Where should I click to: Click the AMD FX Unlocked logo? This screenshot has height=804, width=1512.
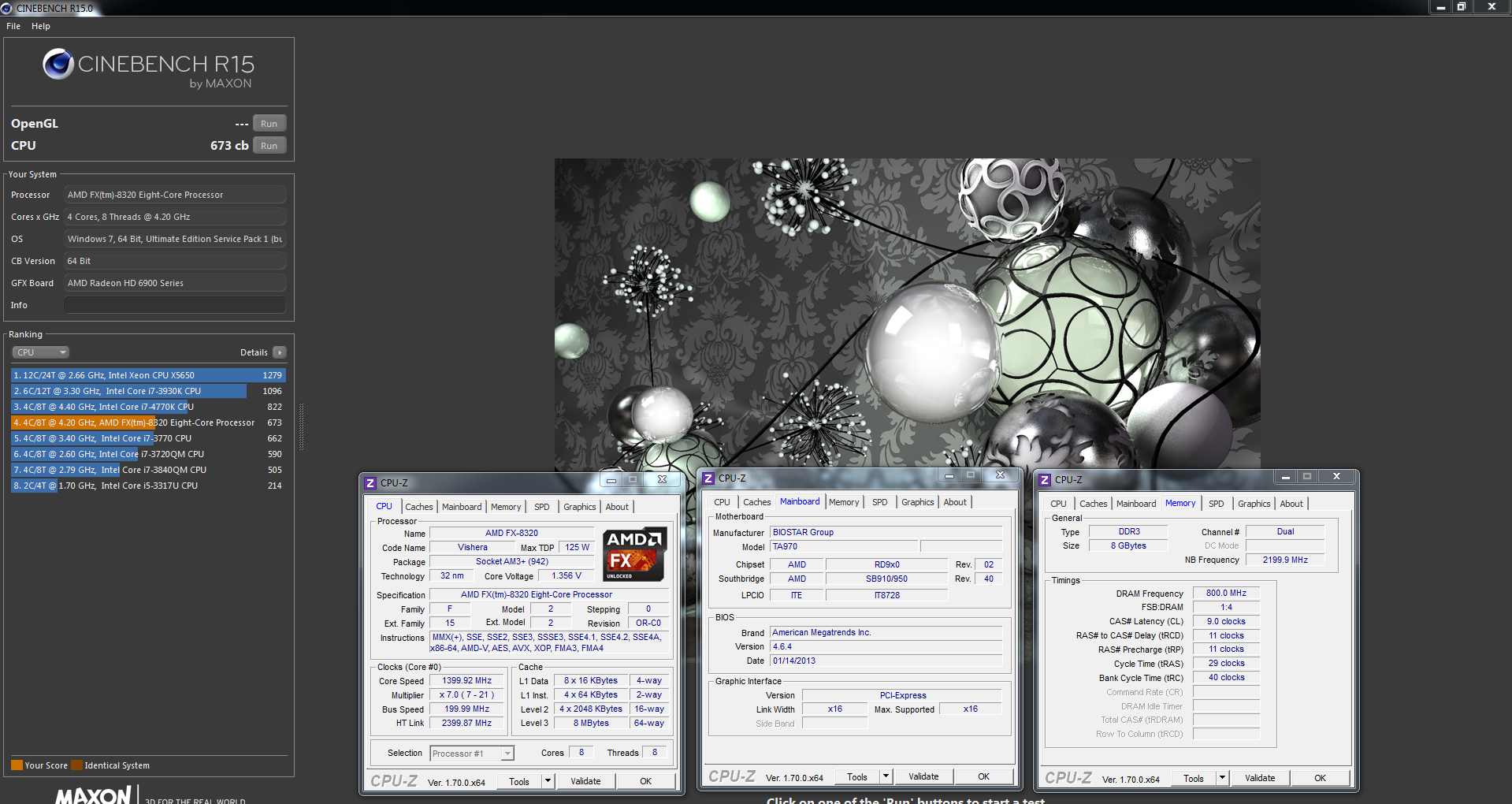(x=635, y=554)
